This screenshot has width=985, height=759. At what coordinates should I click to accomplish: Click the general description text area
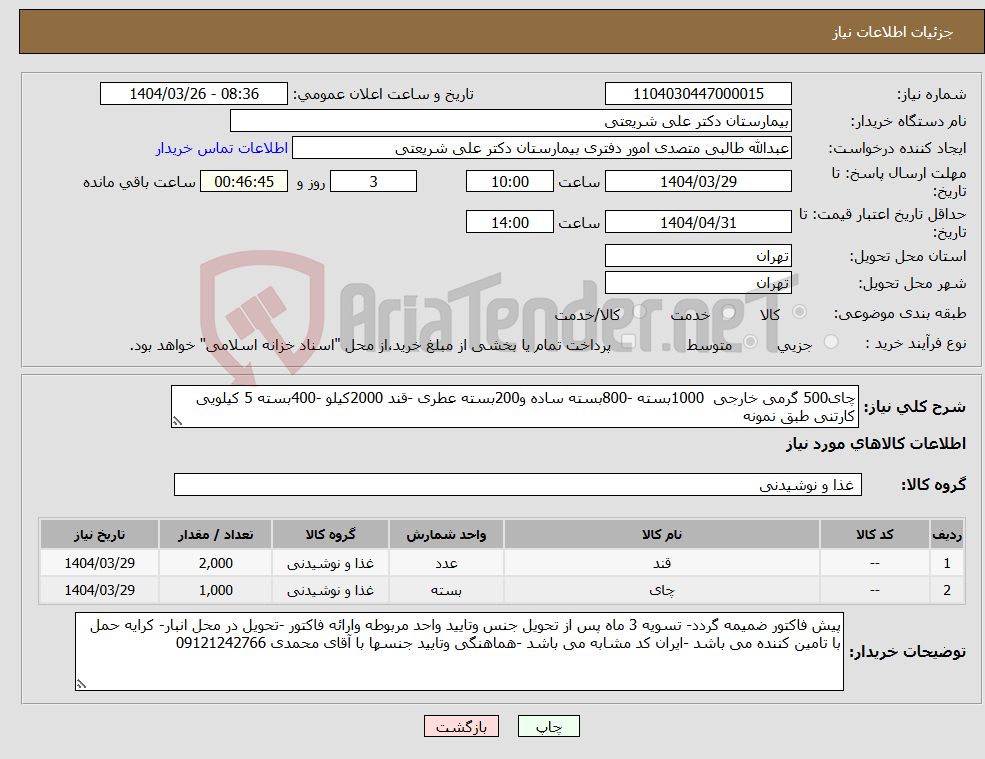coord(514,407)
